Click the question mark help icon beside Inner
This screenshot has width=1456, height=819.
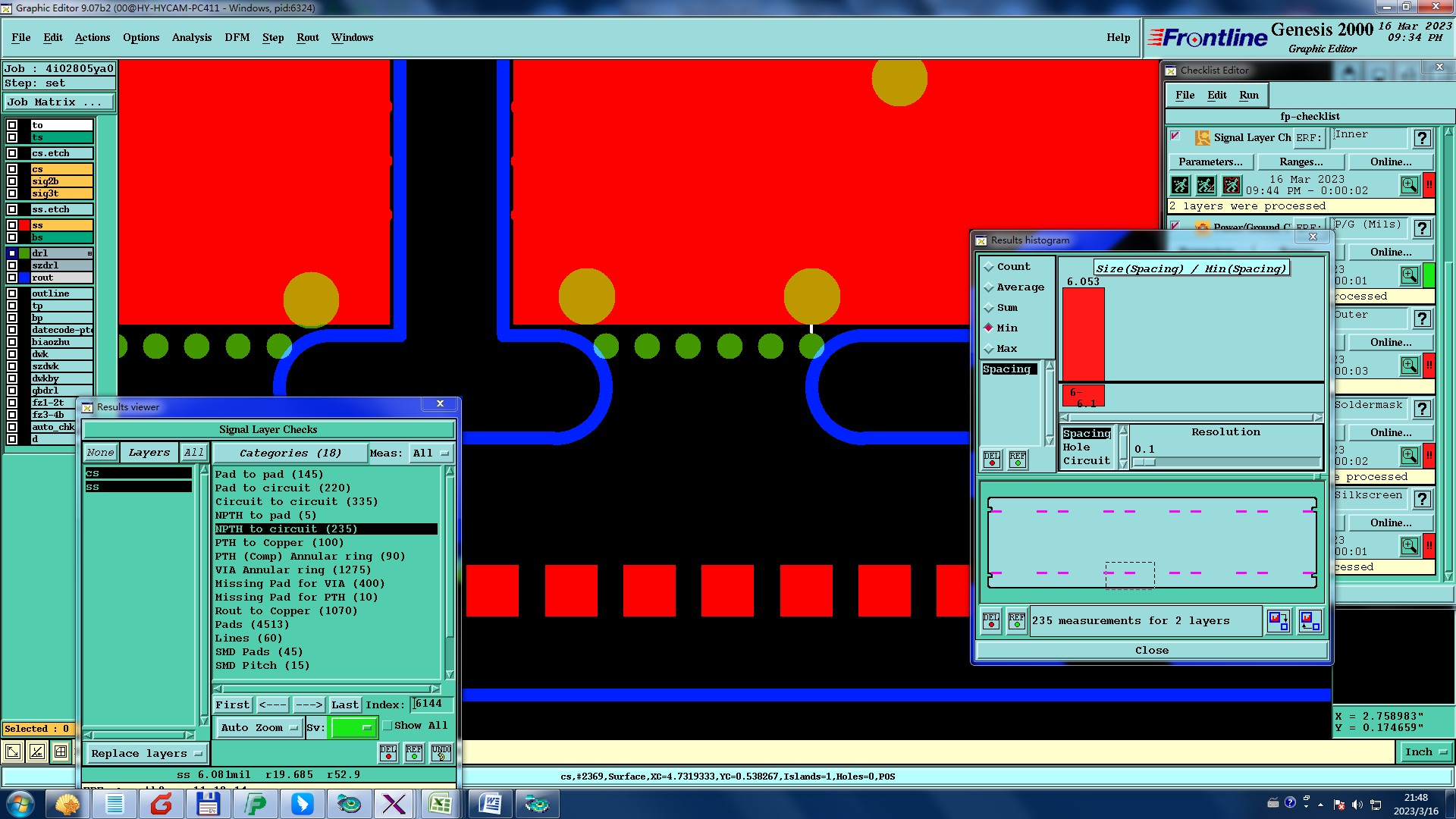1422,138
